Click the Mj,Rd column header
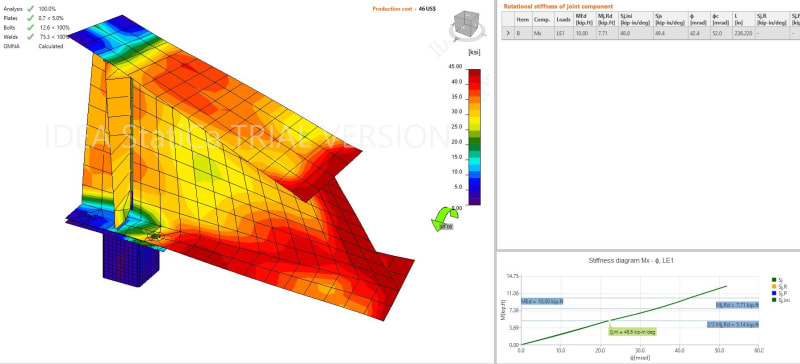This screenshot has height=364, width=800. coord(606,19)
